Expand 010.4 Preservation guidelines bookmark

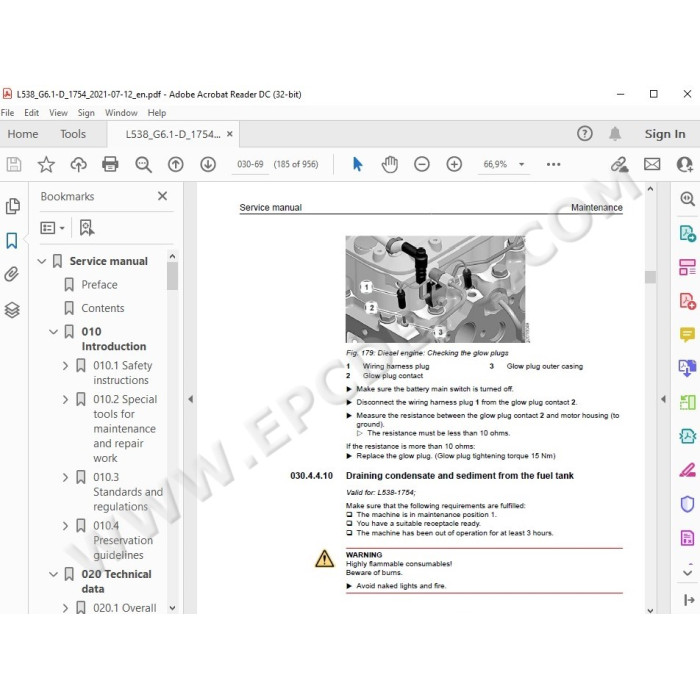point(66,525)
